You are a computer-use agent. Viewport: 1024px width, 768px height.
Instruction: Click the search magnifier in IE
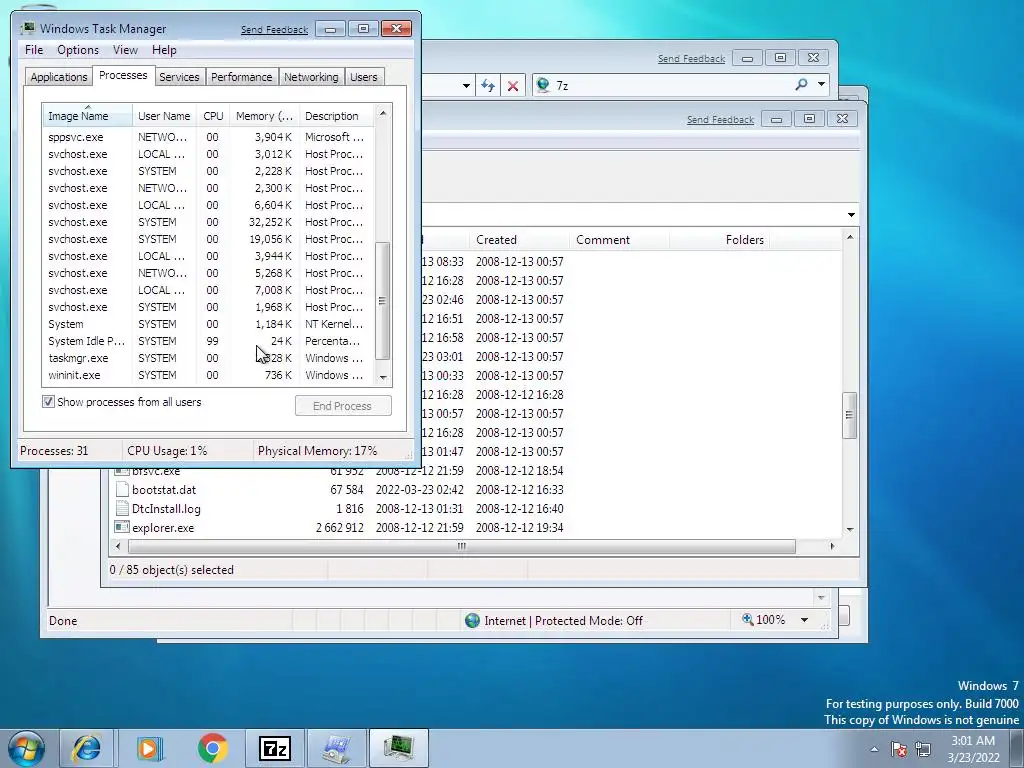click(801, 84)
